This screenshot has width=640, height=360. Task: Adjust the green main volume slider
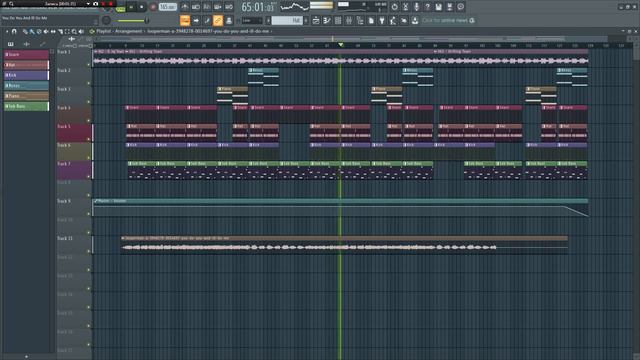(132, 20)
